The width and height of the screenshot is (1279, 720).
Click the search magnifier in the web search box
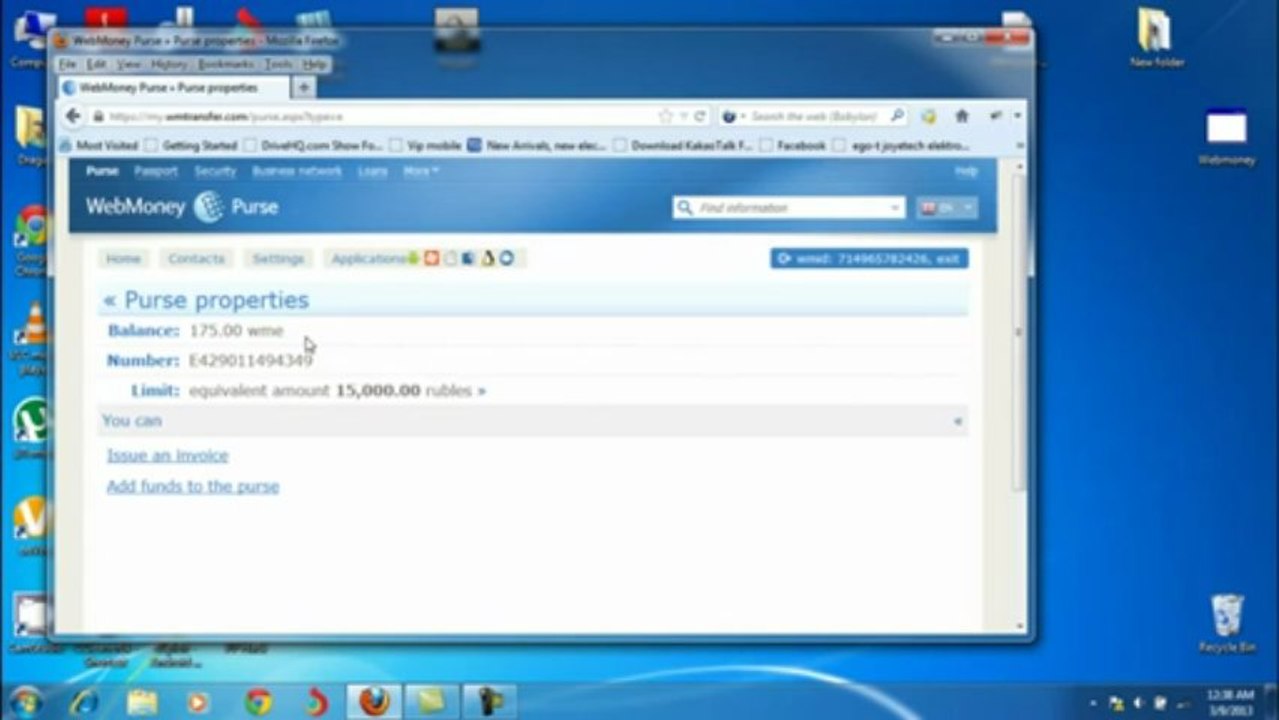click(897, 116)
